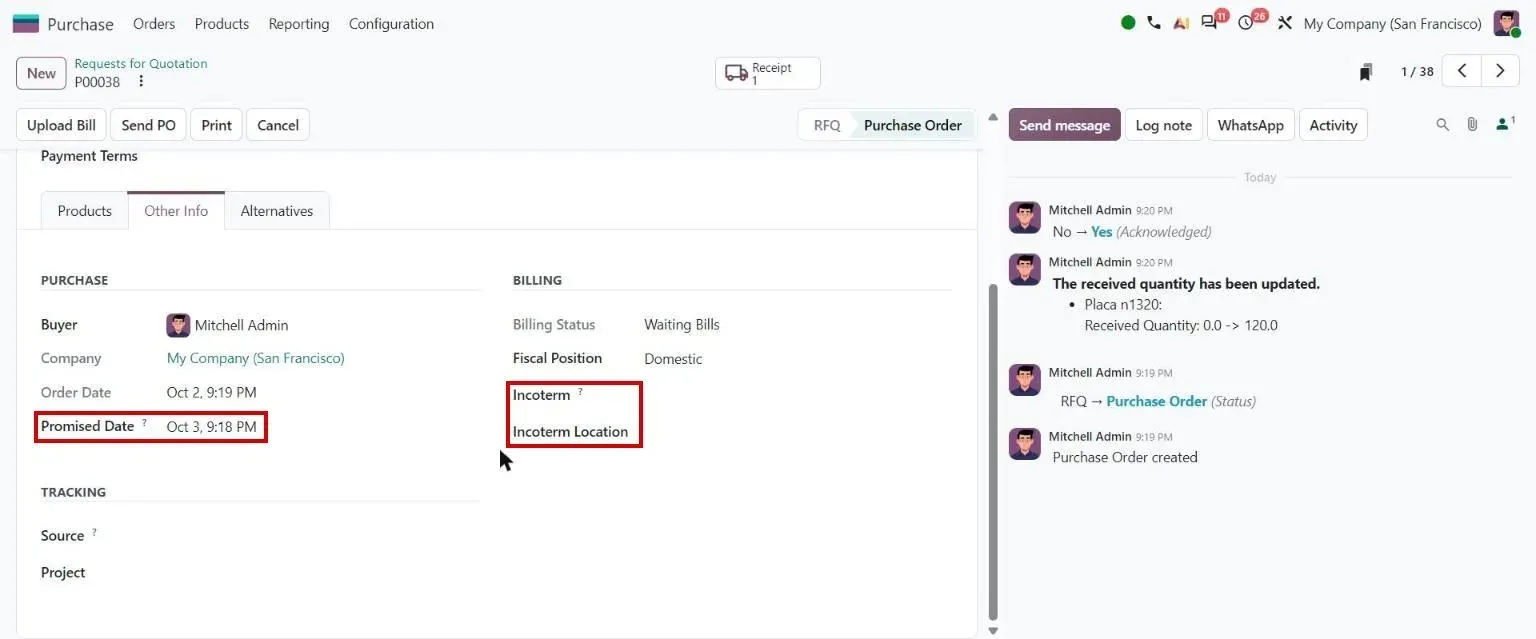Click the Send message button
Screen dimensions: 1536x639
tap(1064, 125)
